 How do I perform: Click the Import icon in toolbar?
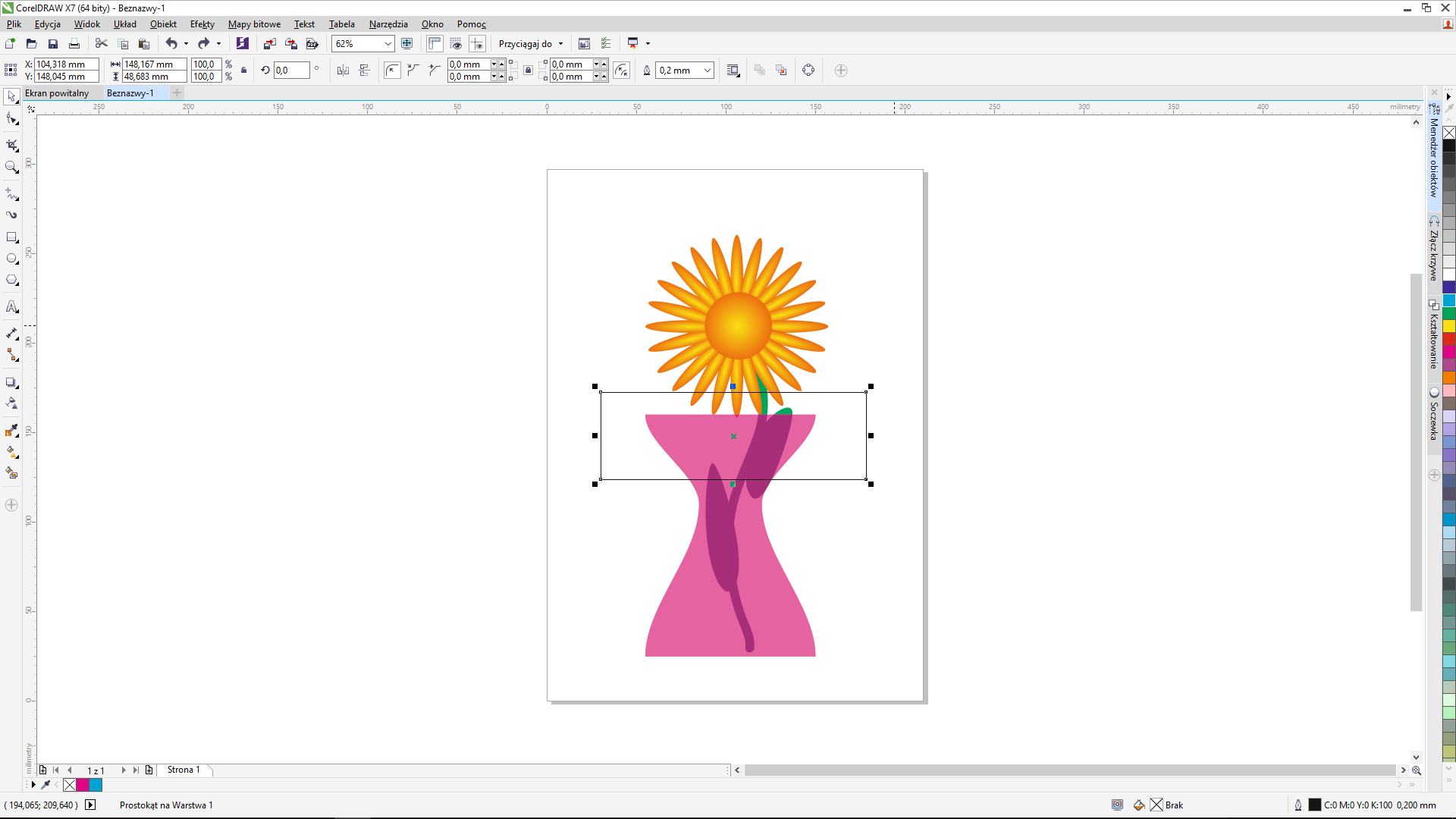tap(269, 44)
